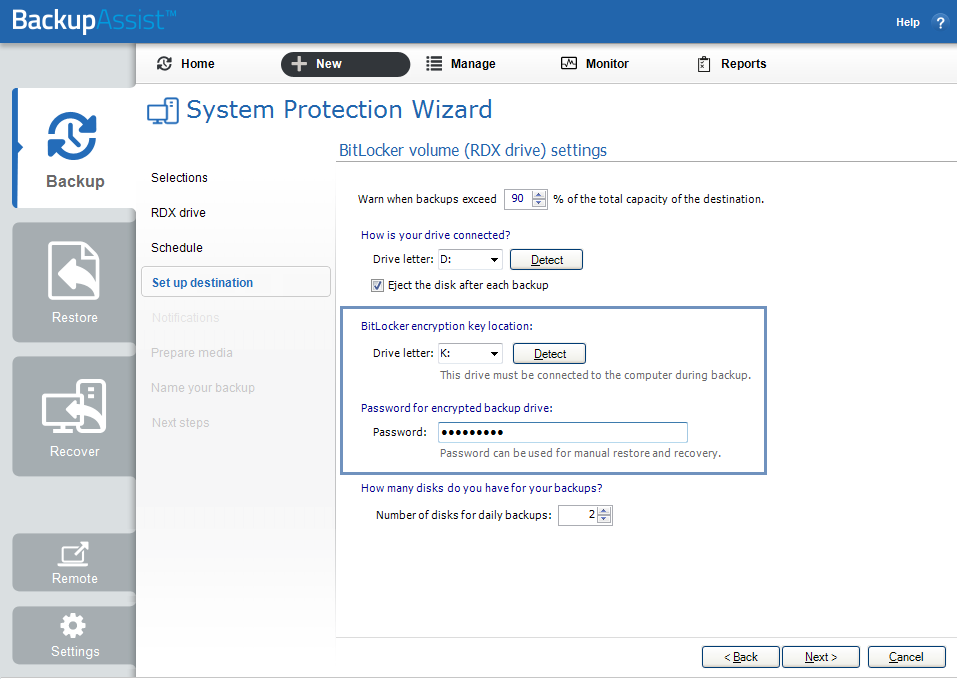Click Detect for the RDX drive letter
957x679 pixels.
(546, 259)
